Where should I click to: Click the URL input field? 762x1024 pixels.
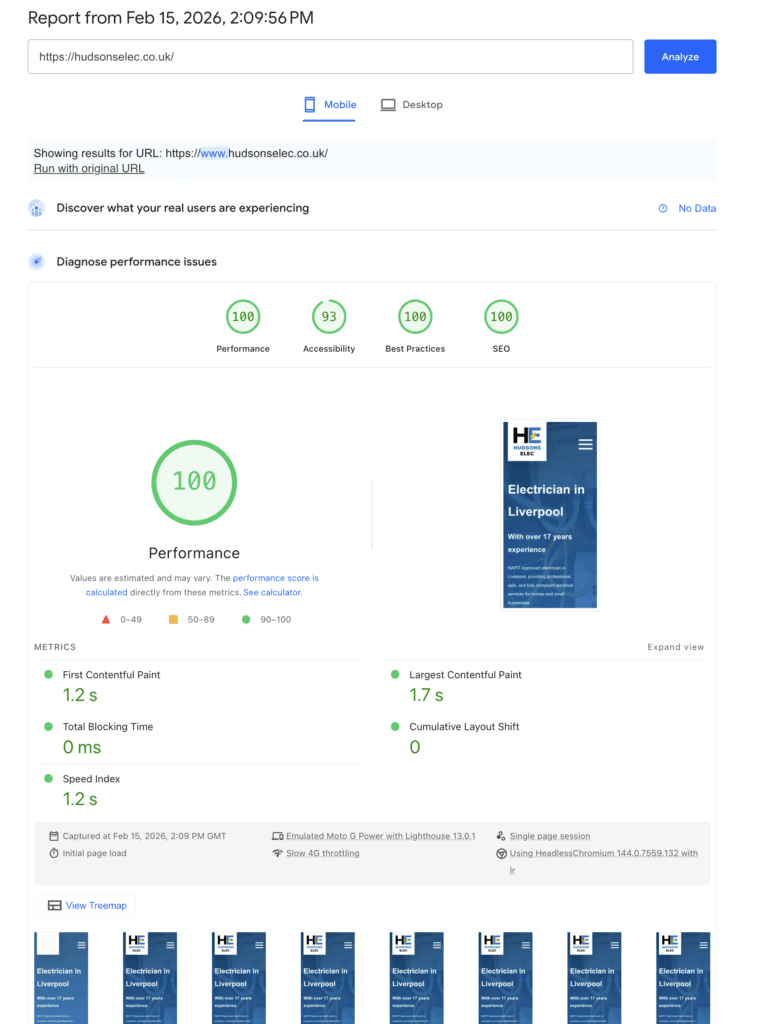pyautogui.click(x=330, y=57)
